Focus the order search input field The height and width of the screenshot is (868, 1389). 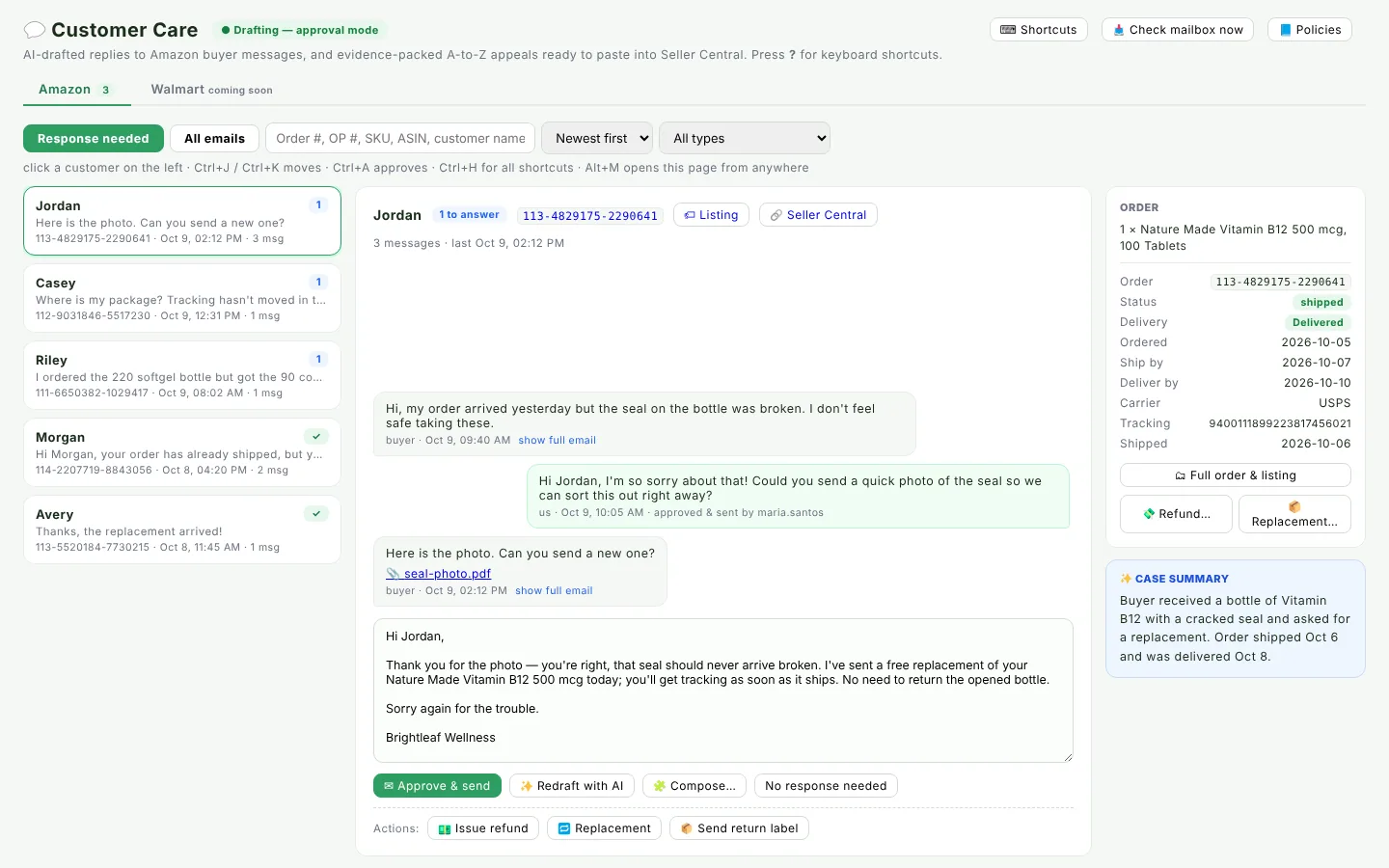tap(400, 139)
